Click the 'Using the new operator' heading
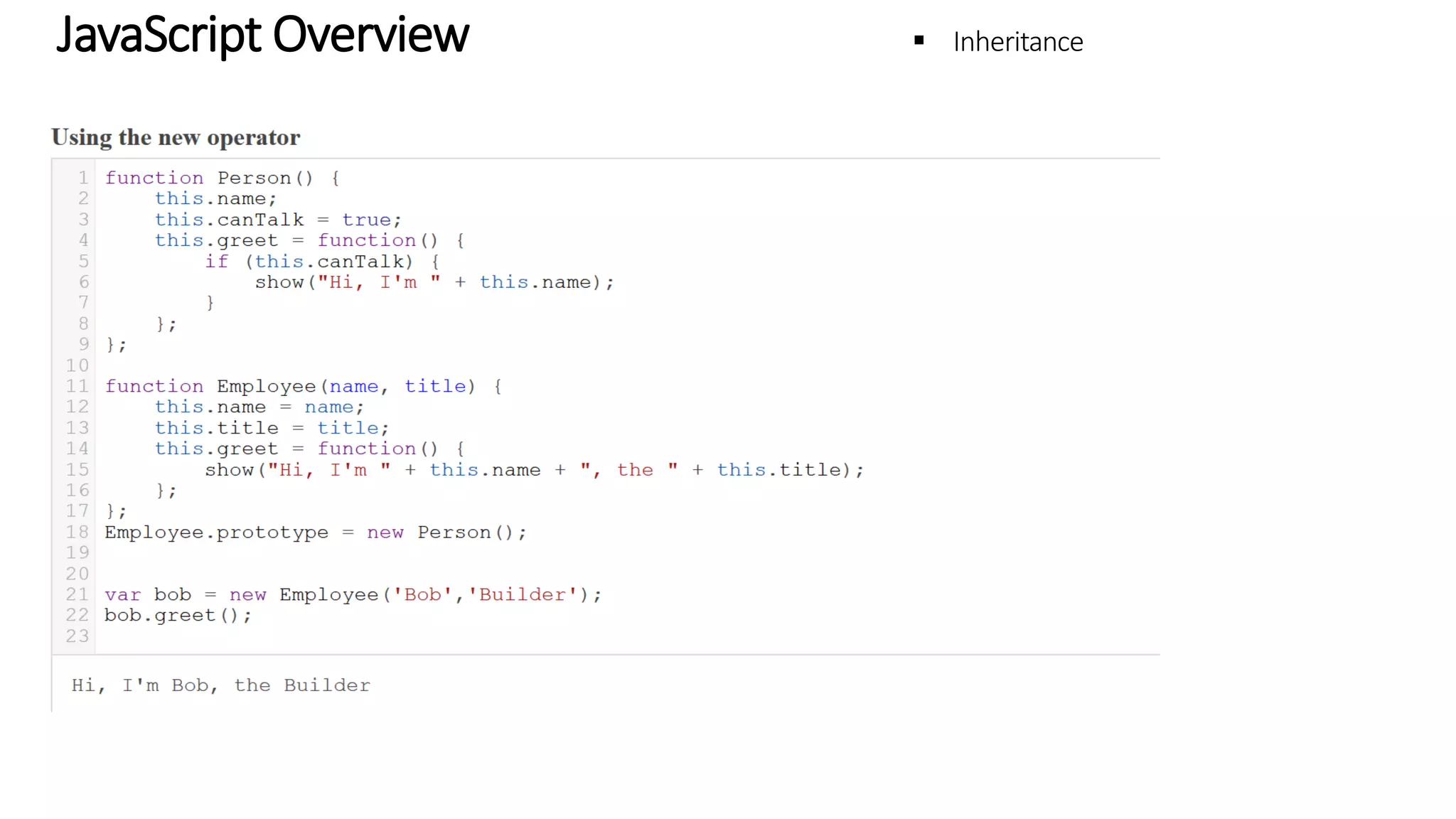 pos(176,137)
